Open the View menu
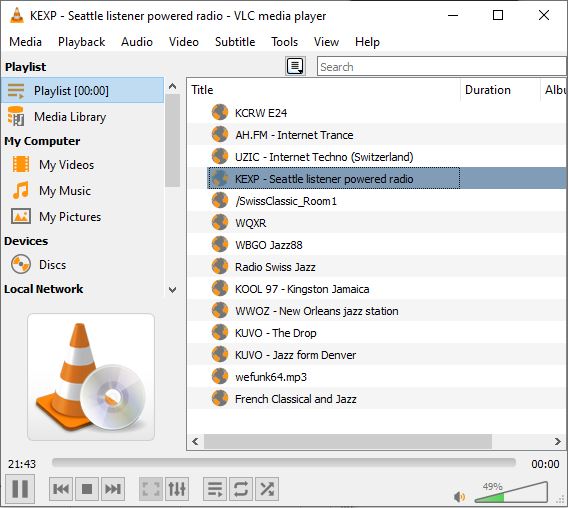The image size is (568, 508). coord(326,42)
